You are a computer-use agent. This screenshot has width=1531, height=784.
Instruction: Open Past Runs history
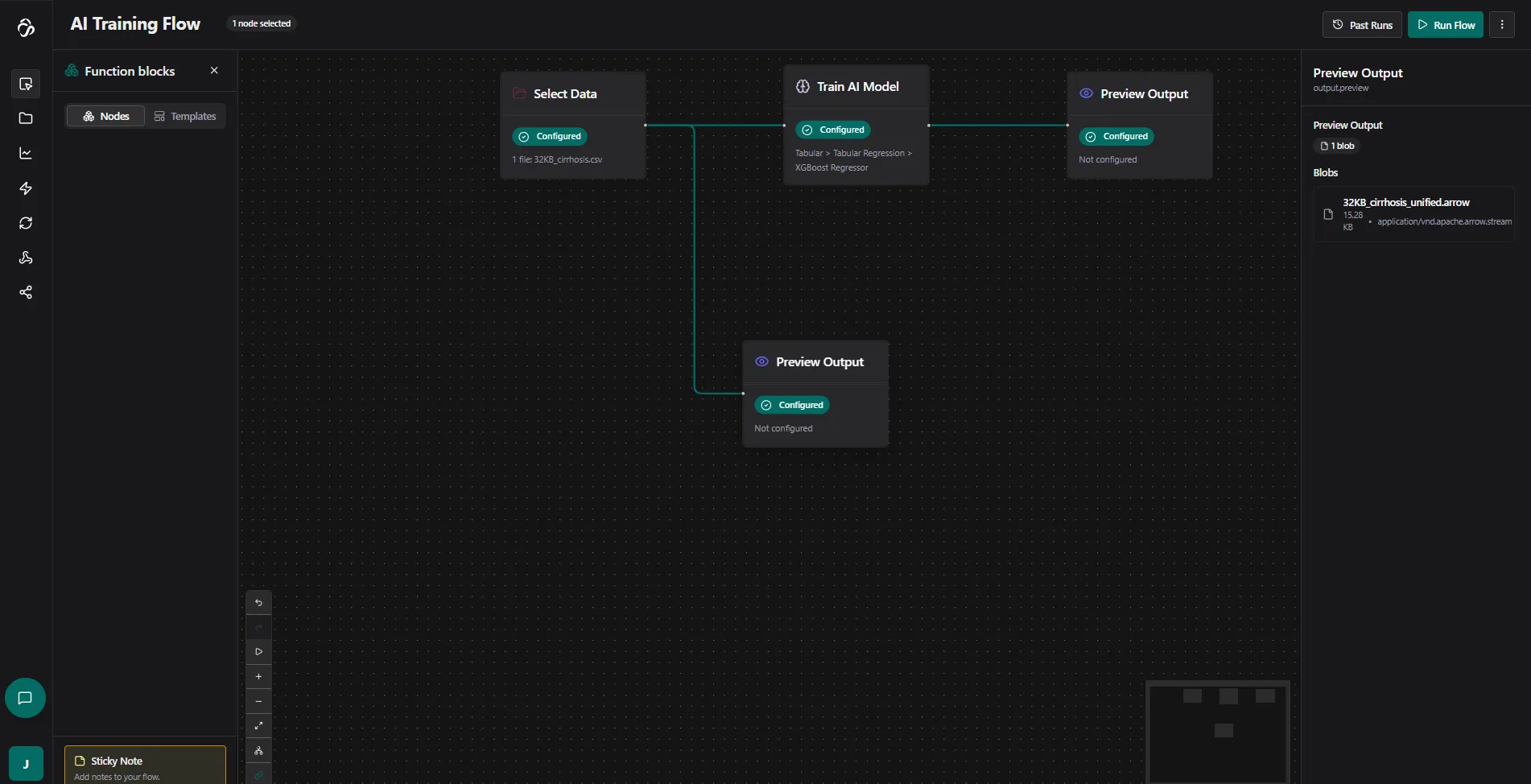[x=1362, y=25]
